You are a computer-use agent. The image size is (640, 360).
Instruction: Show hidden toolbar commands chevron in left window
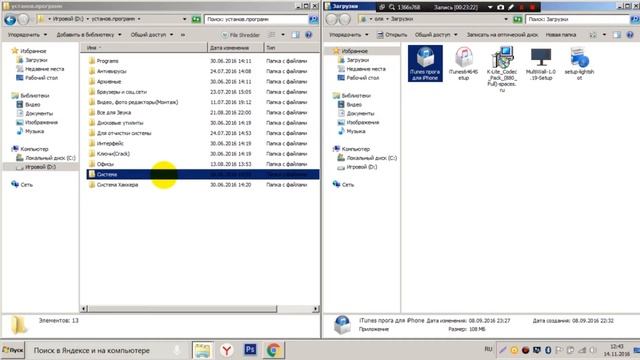click(x=183, y=35)
